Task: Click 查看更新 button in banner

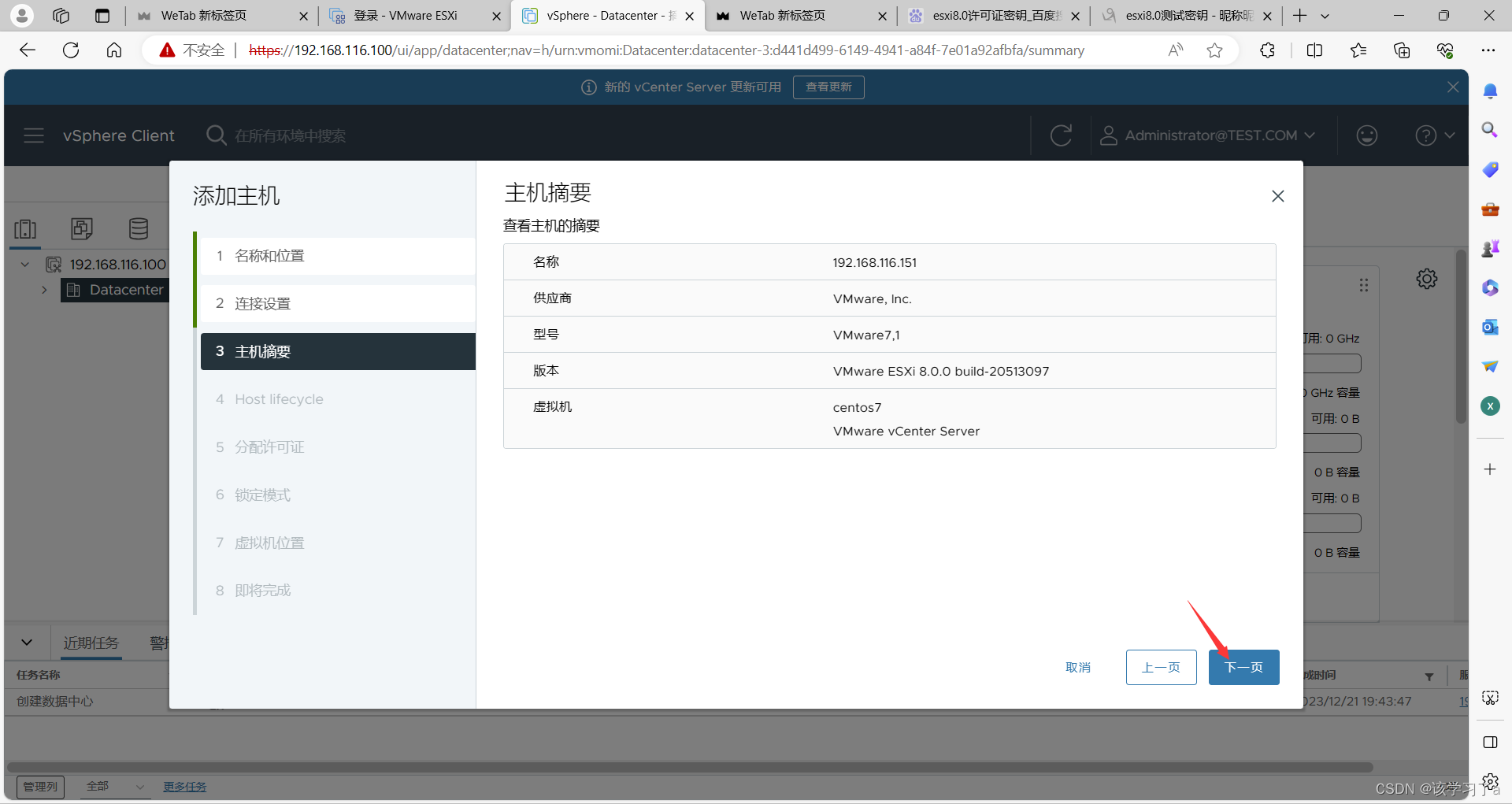Action: [x=828, y=87]
